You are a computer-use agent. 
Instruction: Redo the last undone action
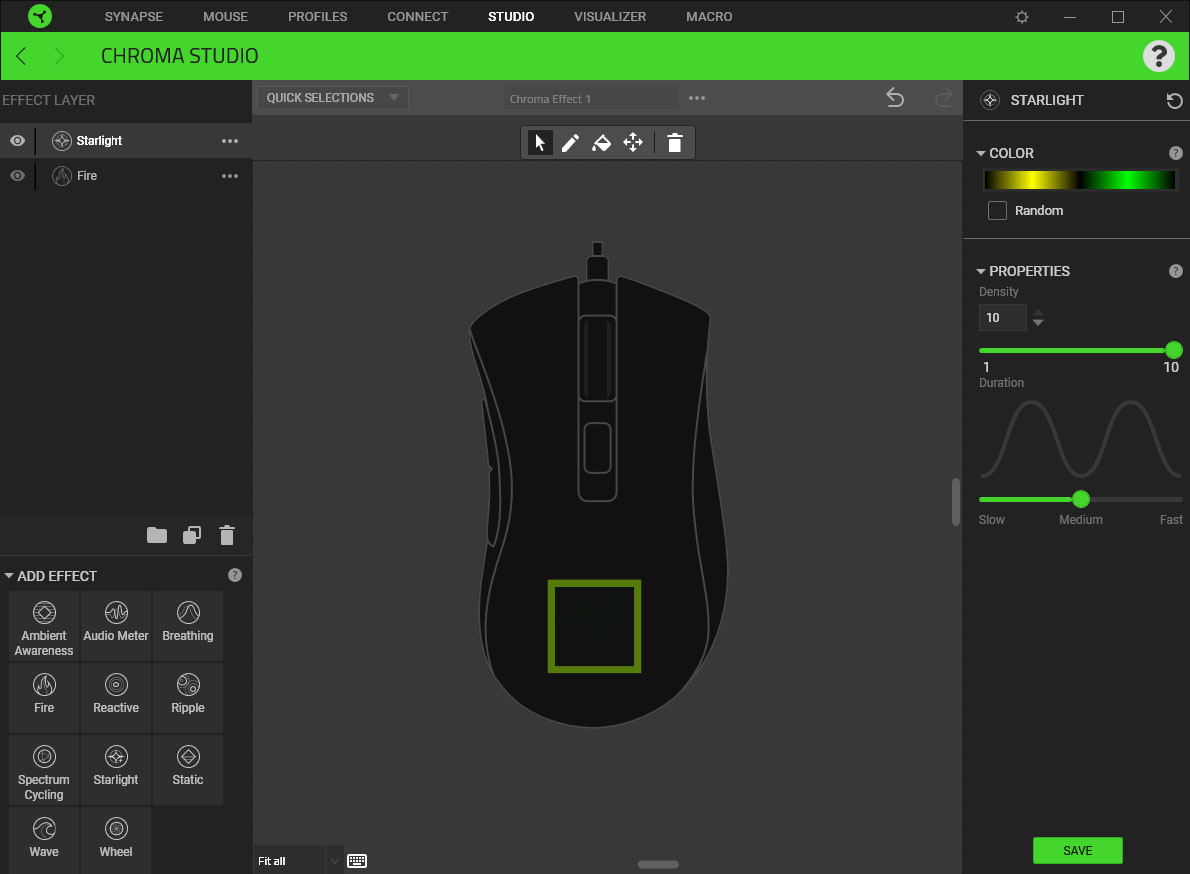[x=943, y=98]
